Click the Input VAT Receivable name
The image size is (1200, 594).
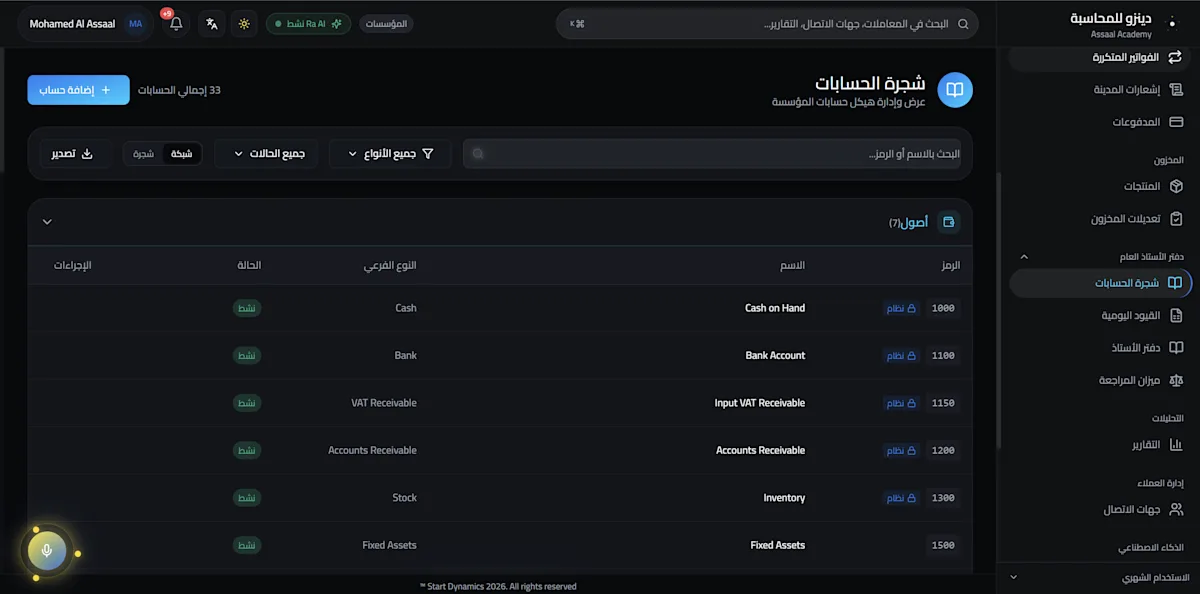[x=760, y=403]
